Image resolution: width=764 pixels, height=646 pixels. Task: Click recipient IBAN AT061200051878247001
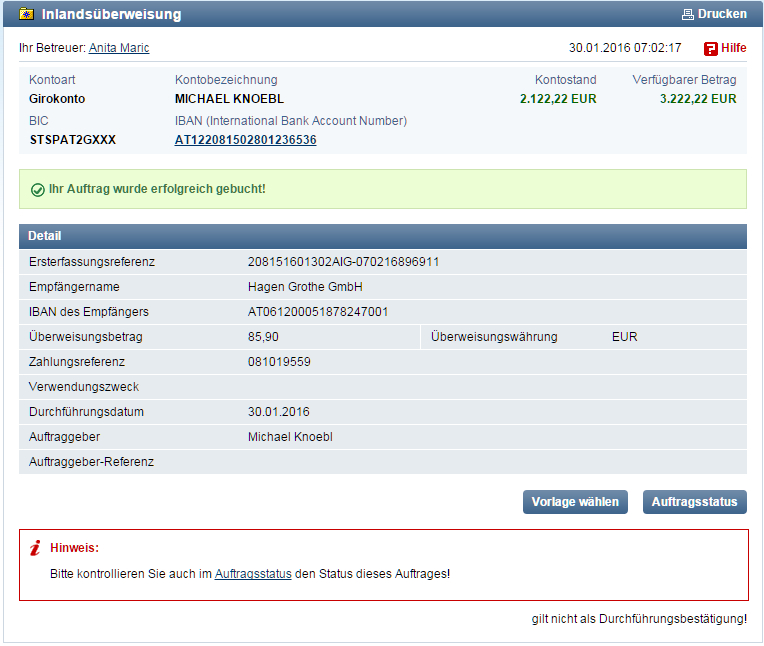318,312
